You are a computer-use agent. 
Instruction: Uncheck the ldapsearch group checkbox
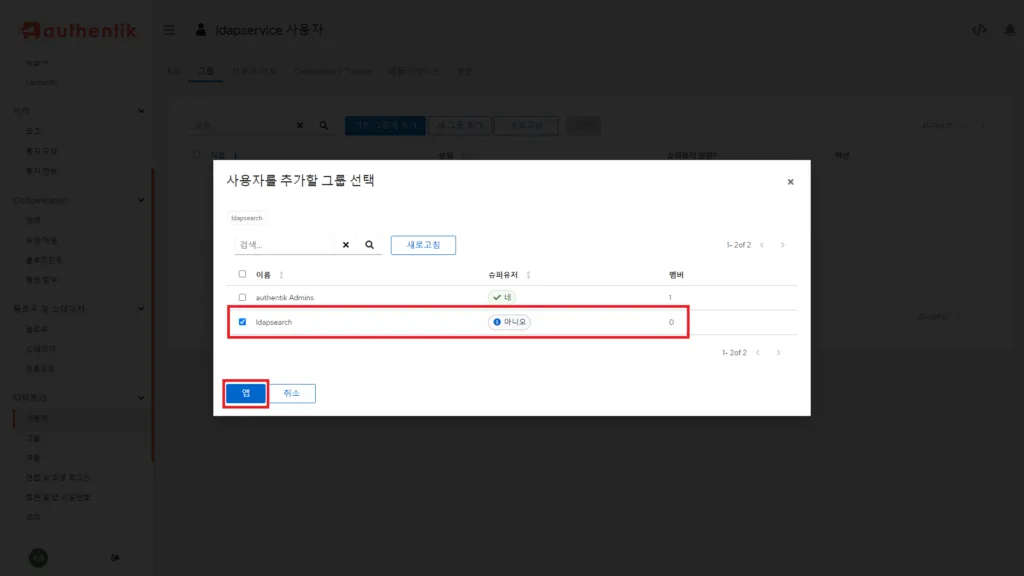click(x=243, y=322)
